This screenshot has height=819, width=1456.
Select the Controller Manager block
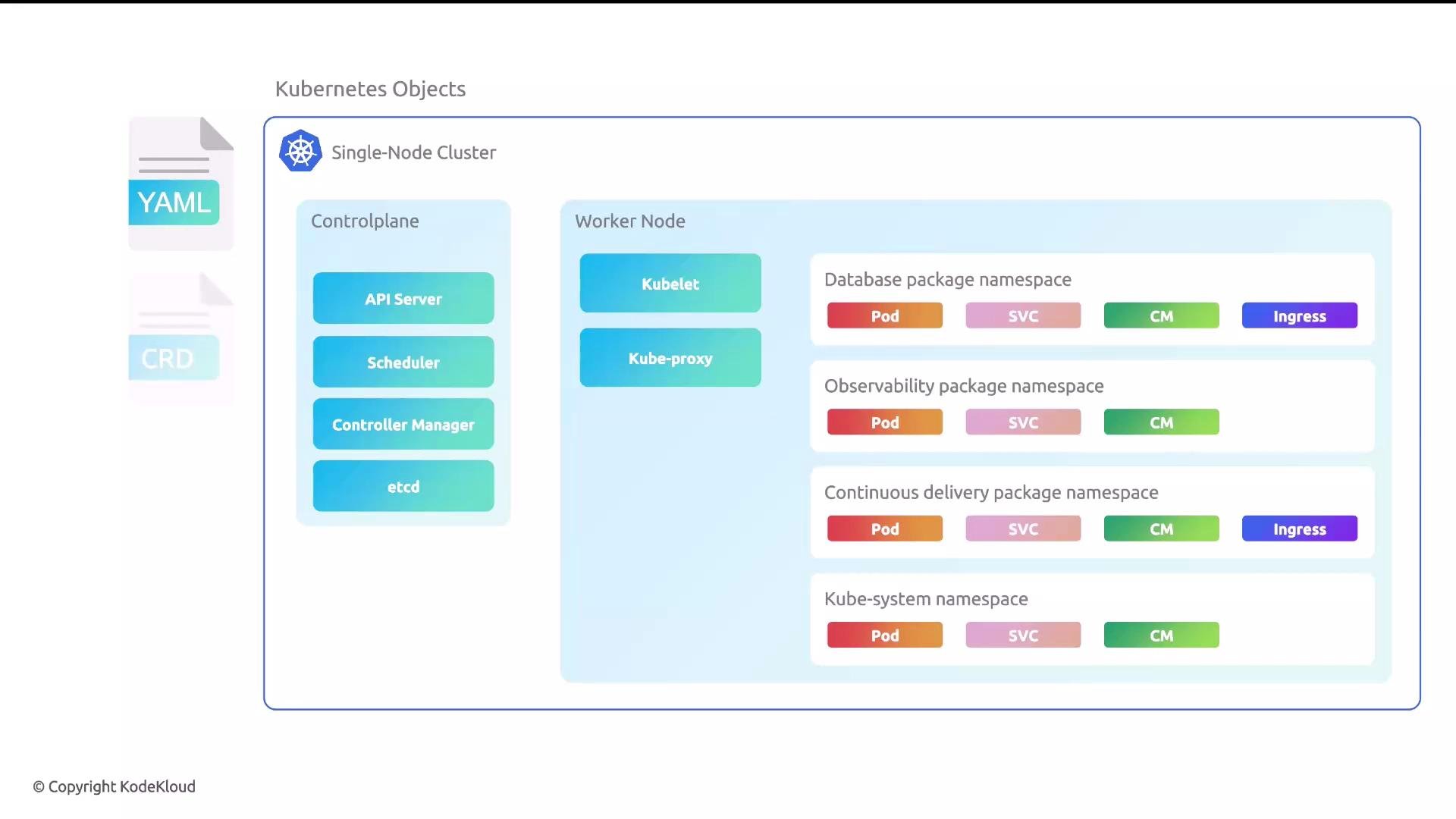(x=403, y=424)
